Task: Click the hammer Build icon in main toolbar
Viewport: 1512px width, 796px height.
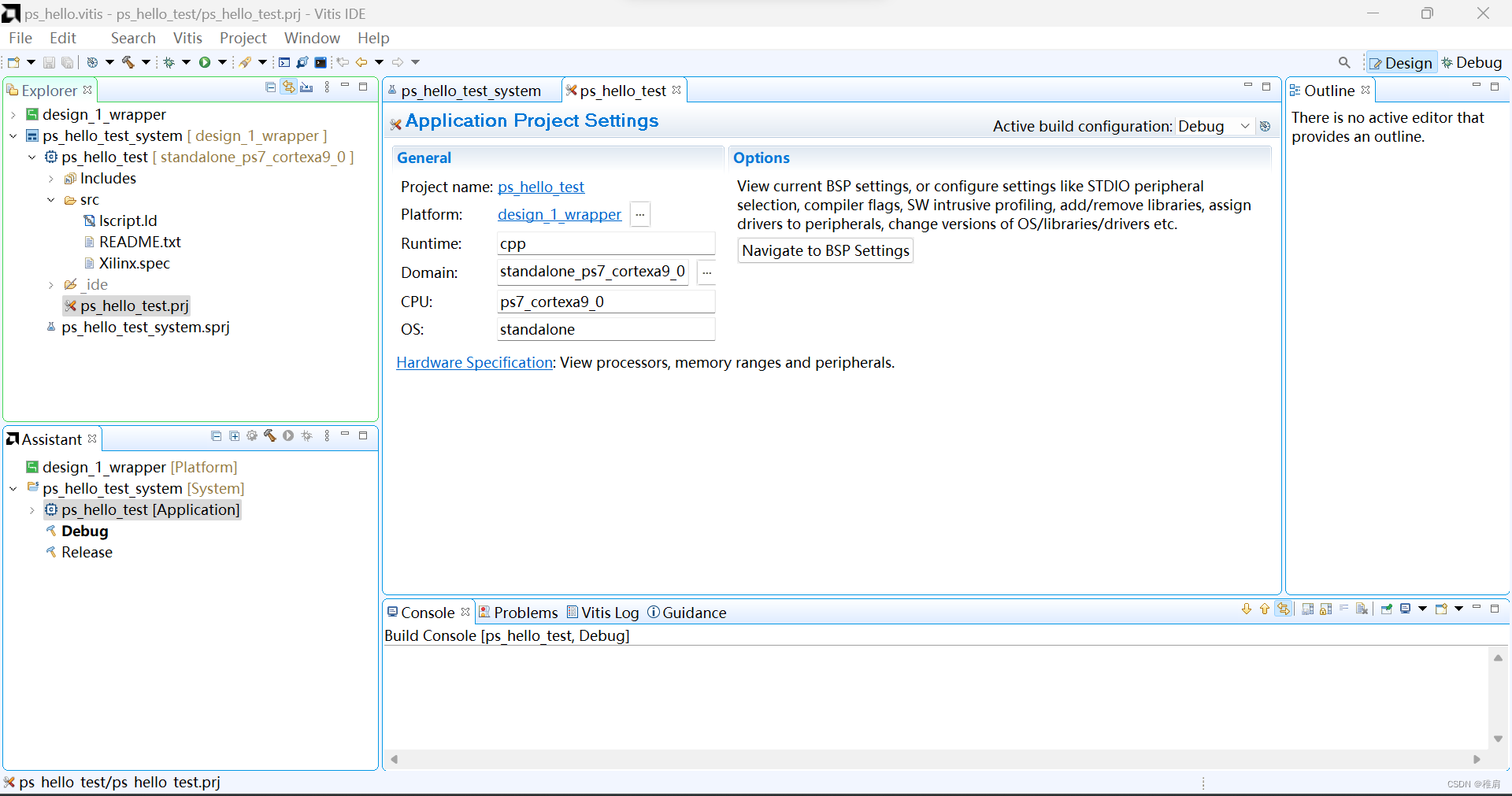Action: pyautogui.click(x=128, y=62)
